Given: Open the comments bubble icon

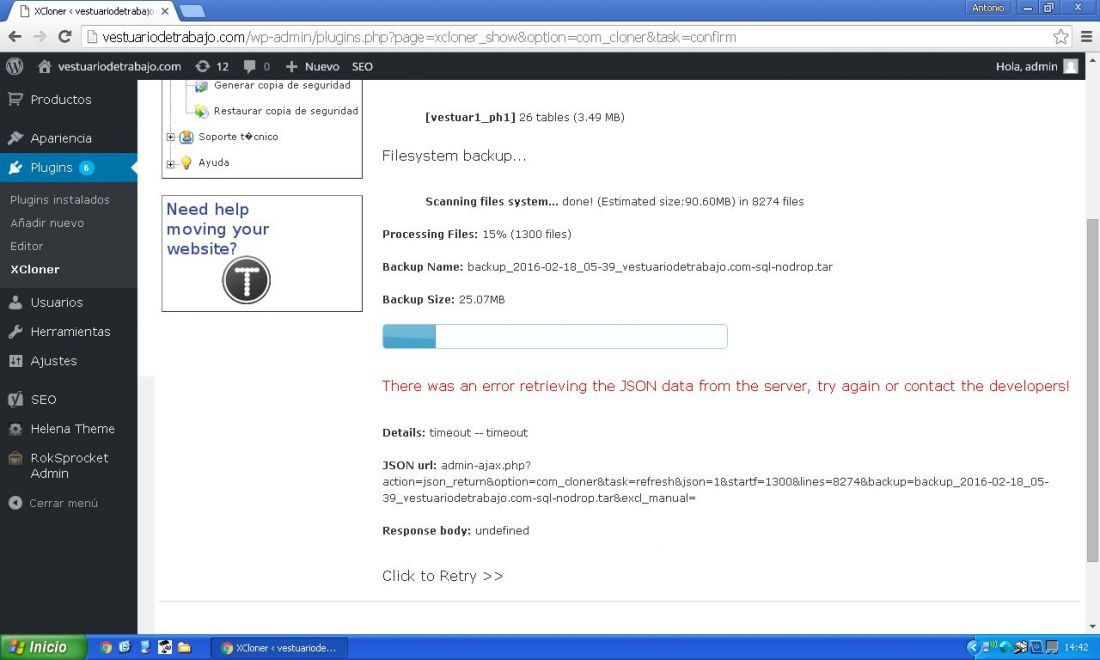Looking at the screenshot, I should pyautogui.click(x=249, y=66).
